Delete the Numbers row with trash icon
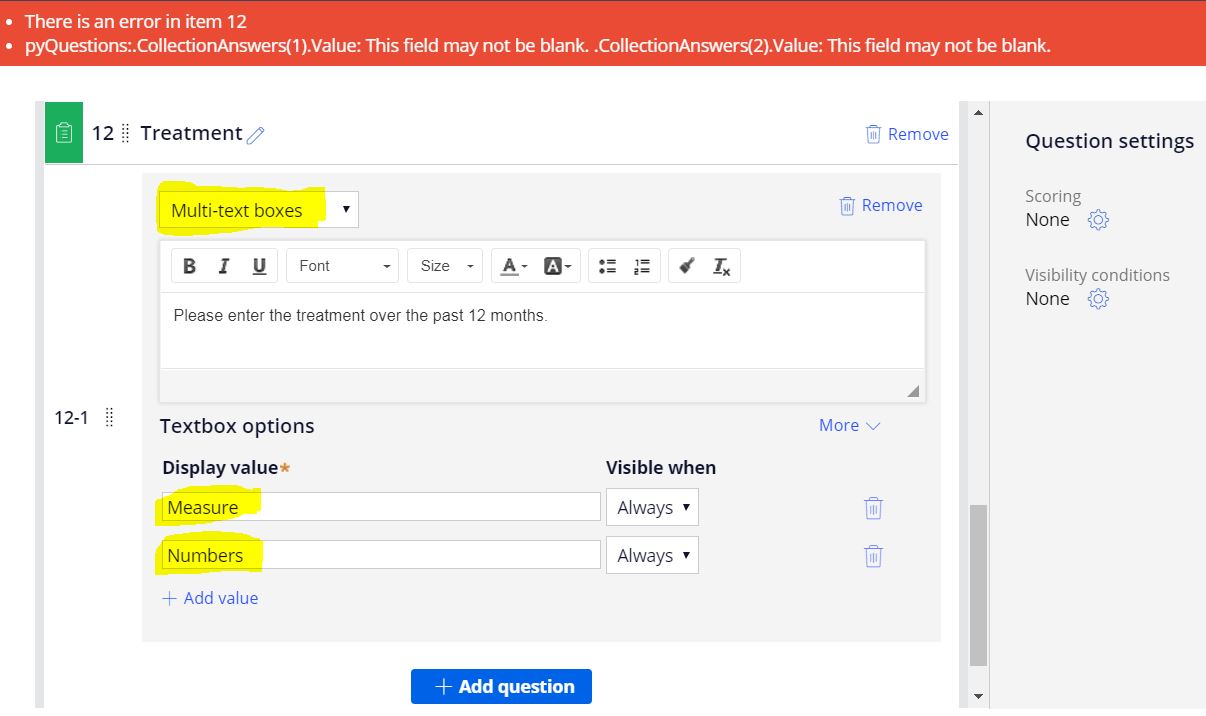The width and height of the screenshot is (1206, 716). [x=873, y=556]
